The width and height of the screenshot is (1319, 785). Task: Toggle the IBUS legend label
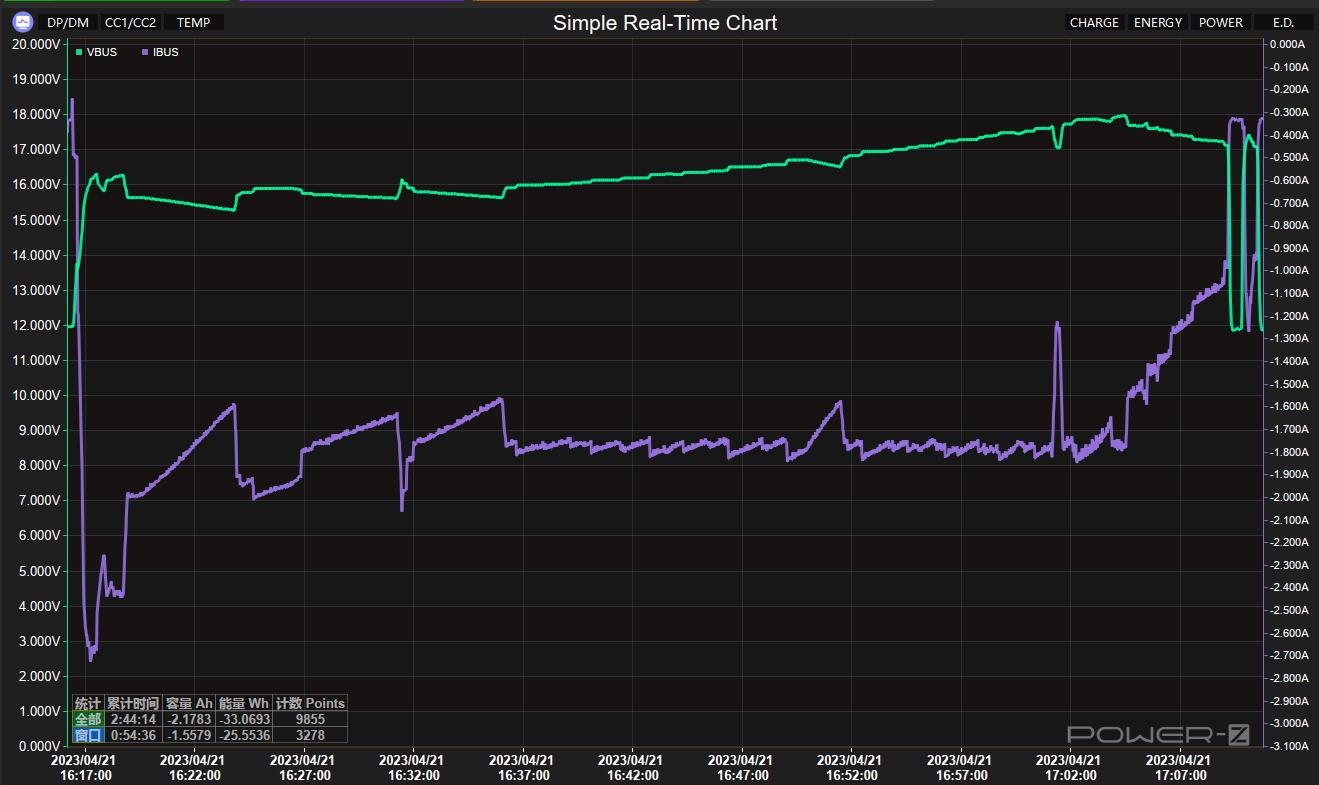[x=167, y=52]
